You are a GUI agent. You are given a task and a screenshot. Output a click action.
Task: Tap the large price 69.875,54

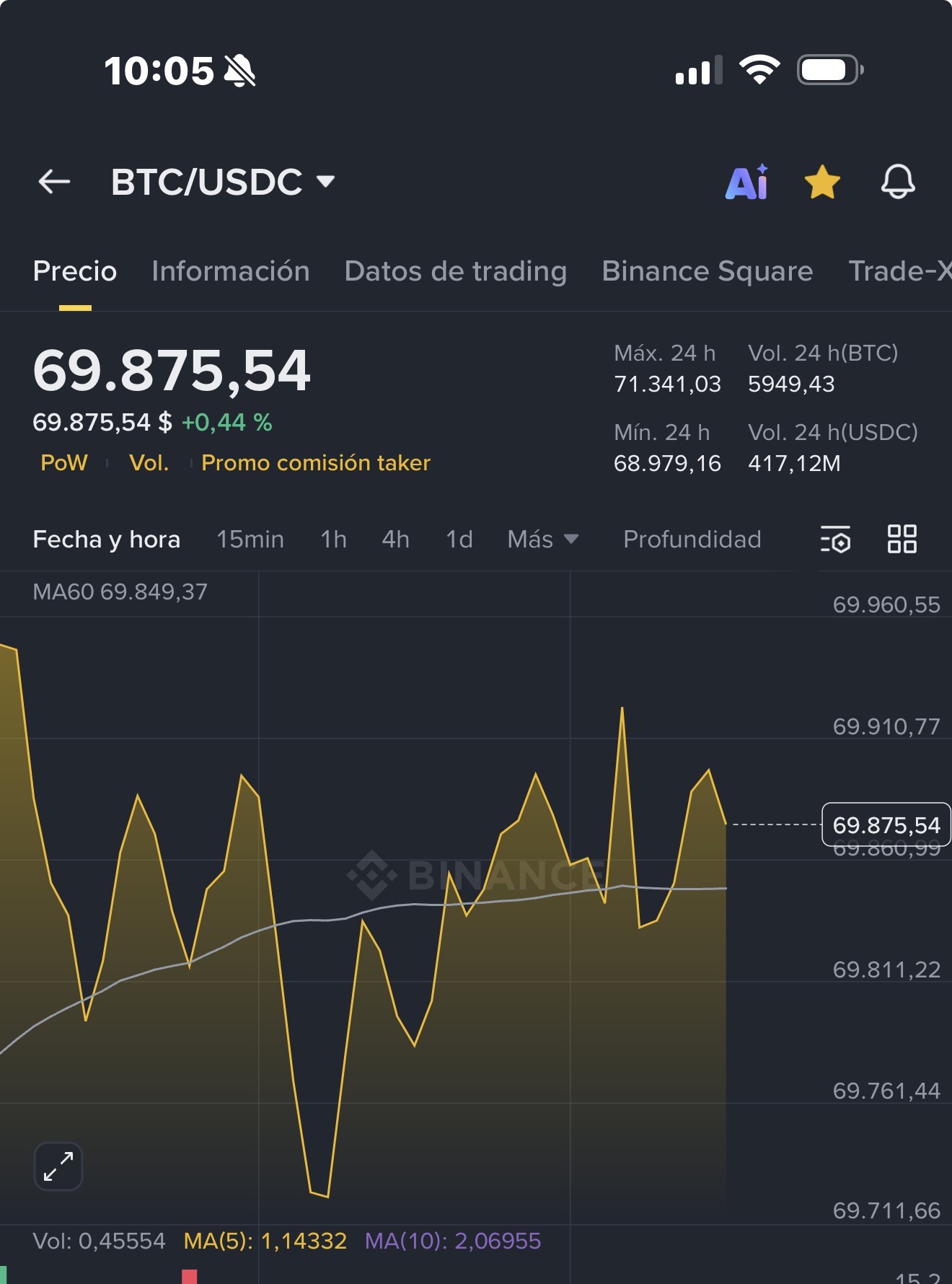click(172, 371)
